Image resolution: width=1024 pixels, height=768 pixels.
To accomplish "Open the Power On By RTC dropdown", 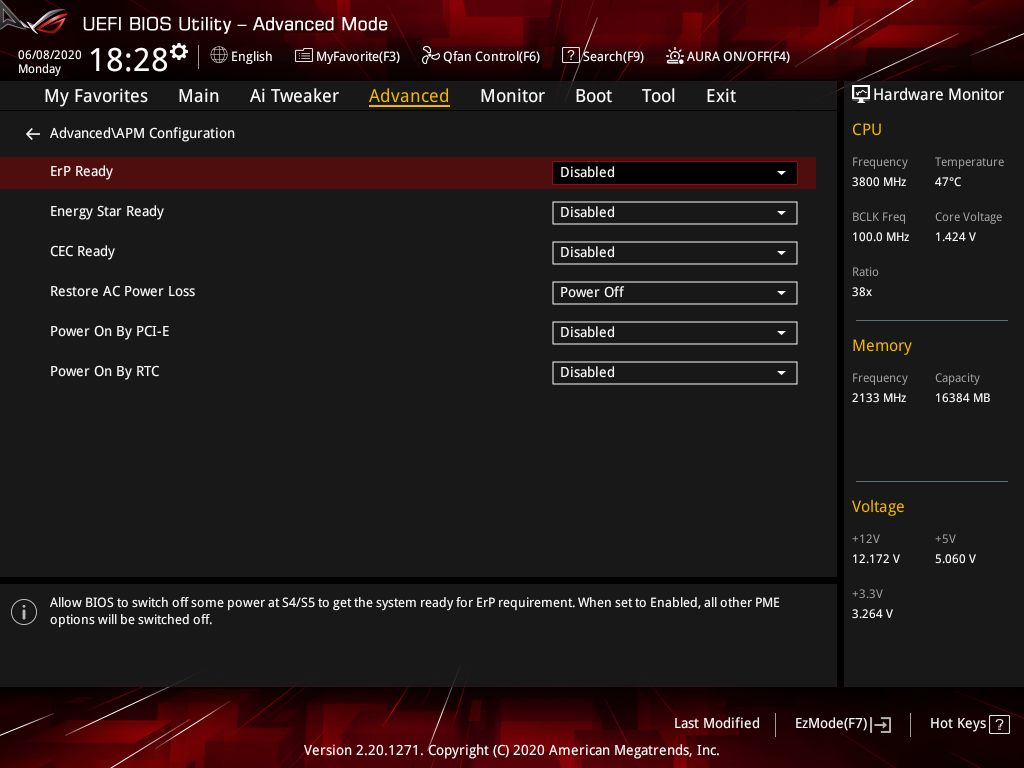I will (675, 373).
